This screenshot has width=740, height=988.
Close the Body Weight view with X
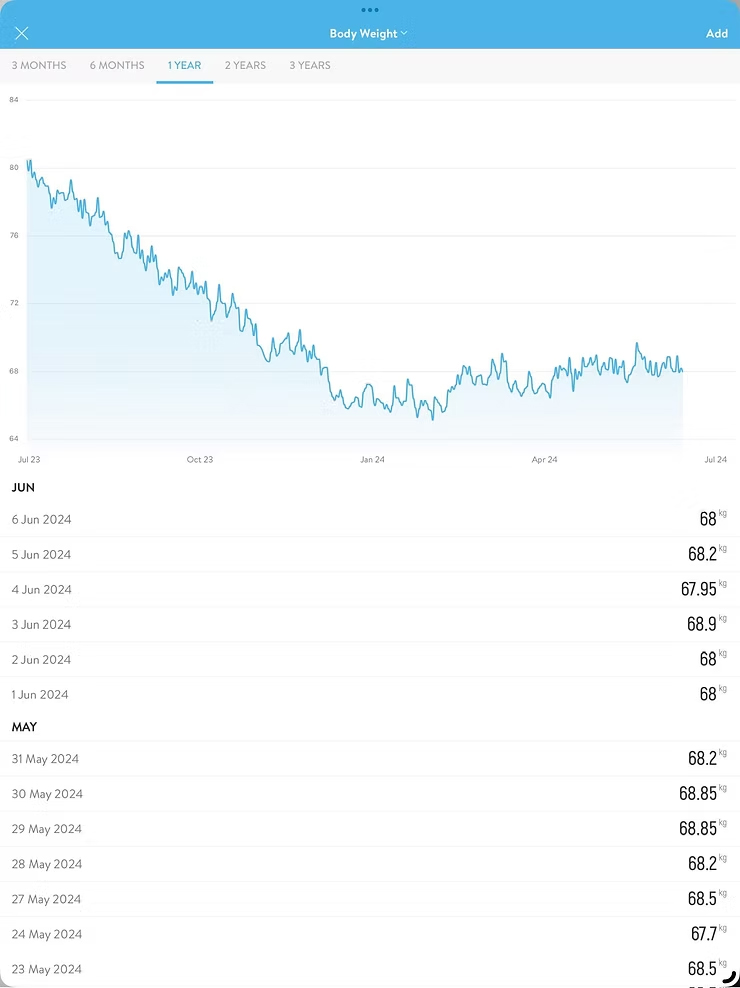coord(21,33)
